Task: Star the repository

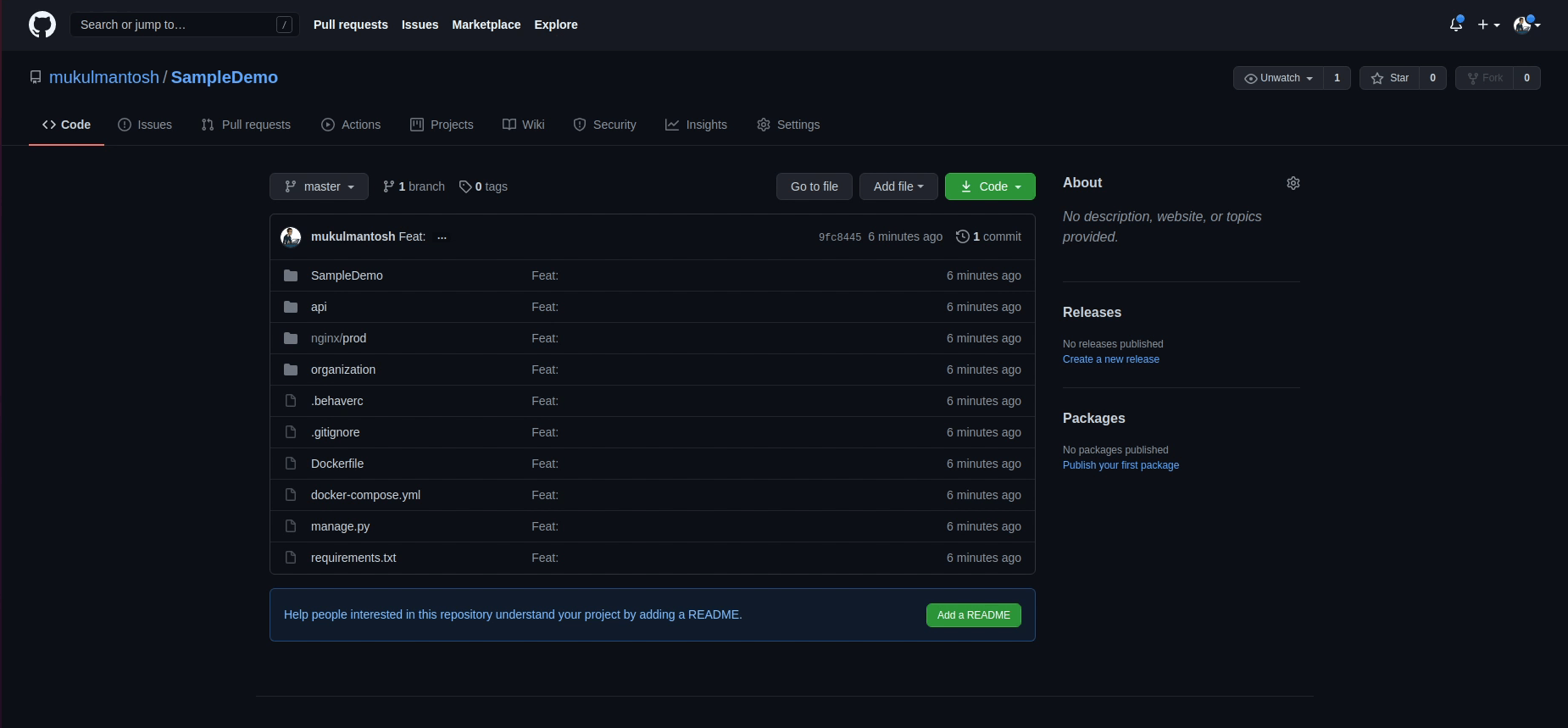Action: pos(1389,78)
